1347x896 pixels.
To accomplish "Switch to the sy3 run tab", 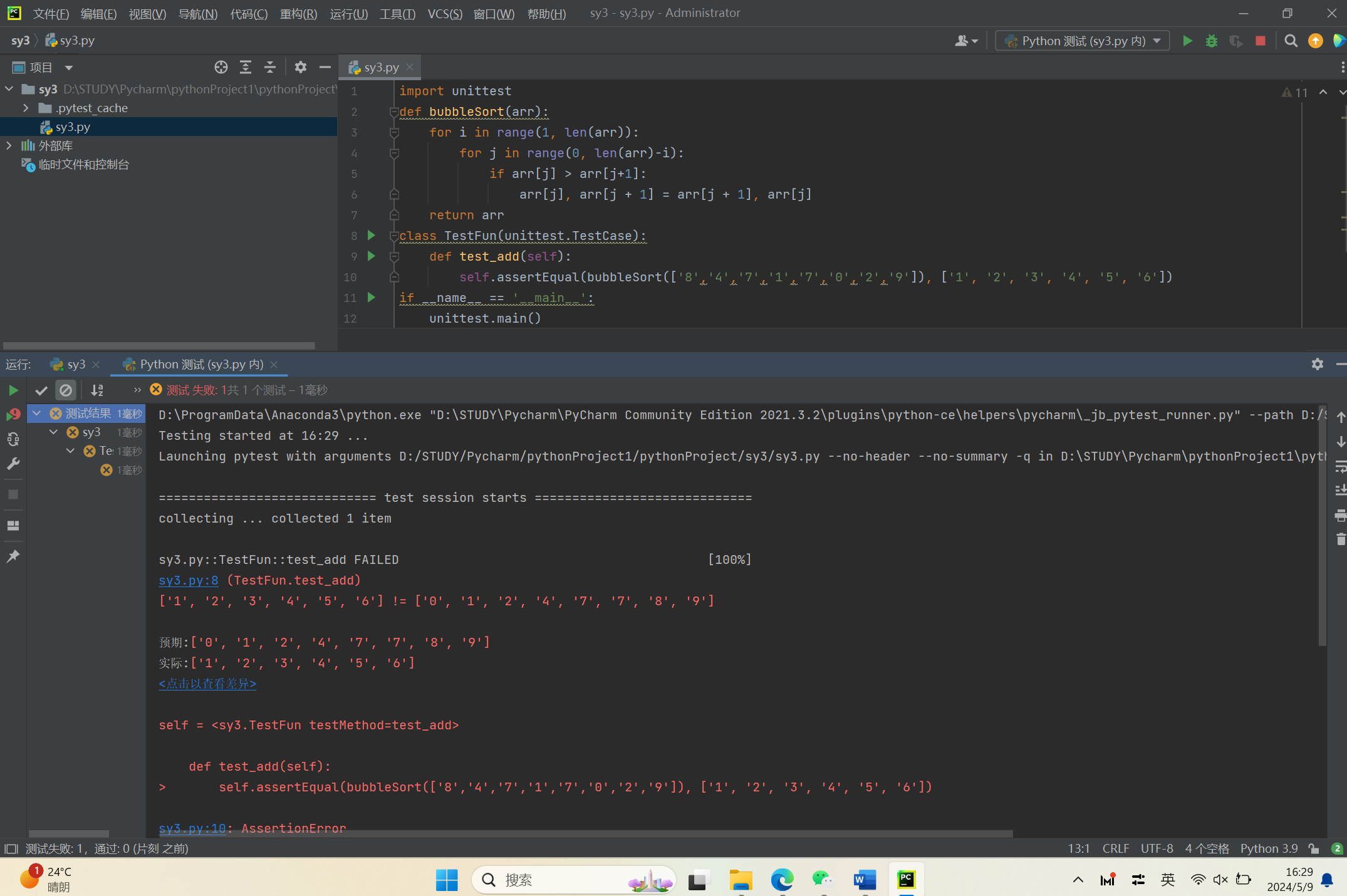I will 76,364.
